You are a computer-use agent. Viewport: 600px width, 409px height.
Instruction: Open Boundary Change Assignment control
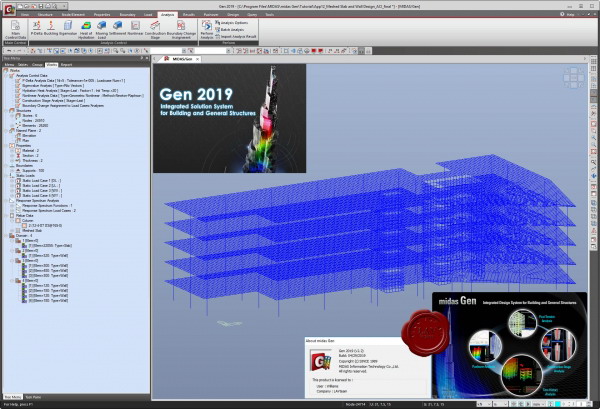coord(181,29)
